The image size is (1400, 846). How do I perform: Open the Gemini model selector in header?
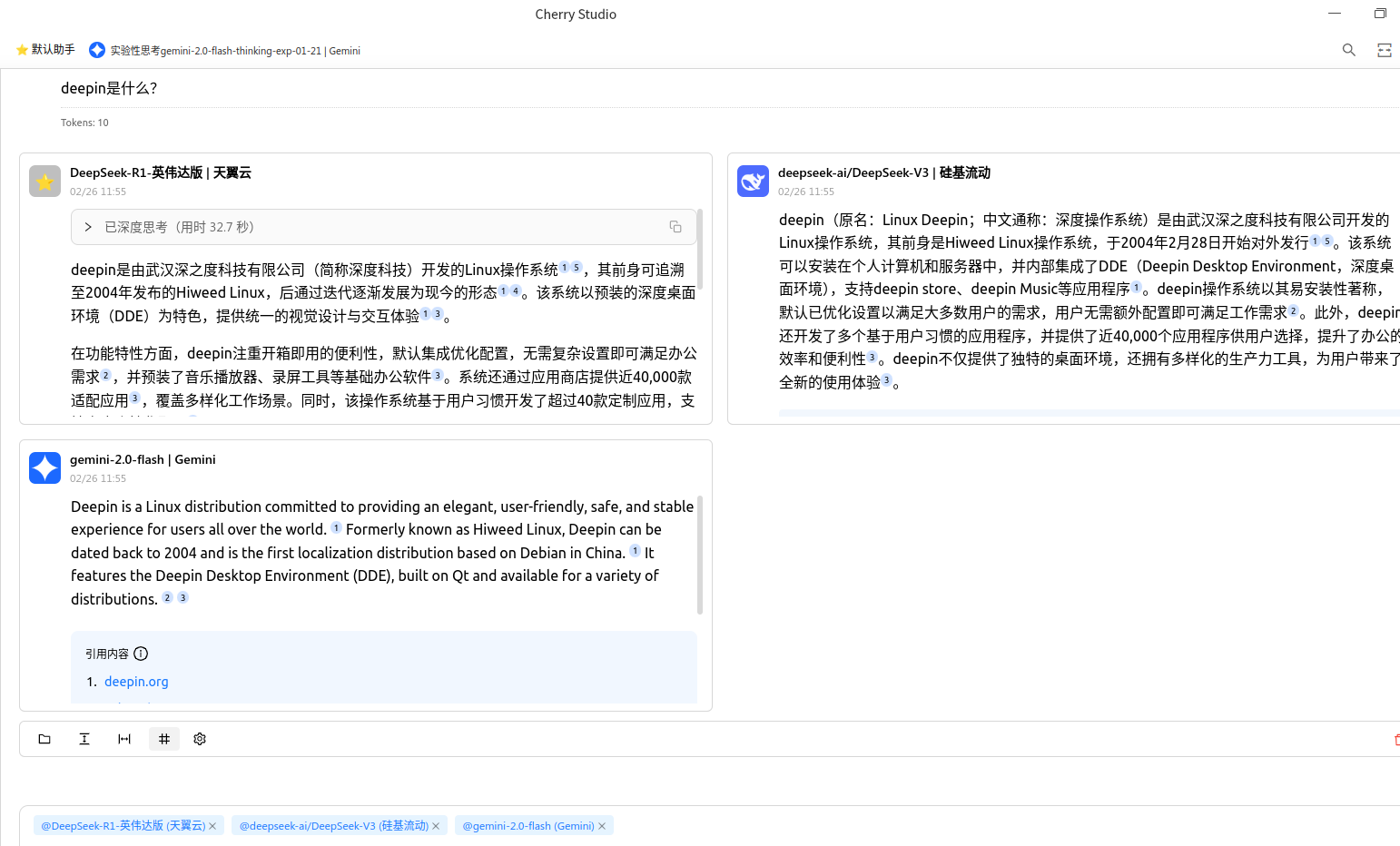point(224,50)
